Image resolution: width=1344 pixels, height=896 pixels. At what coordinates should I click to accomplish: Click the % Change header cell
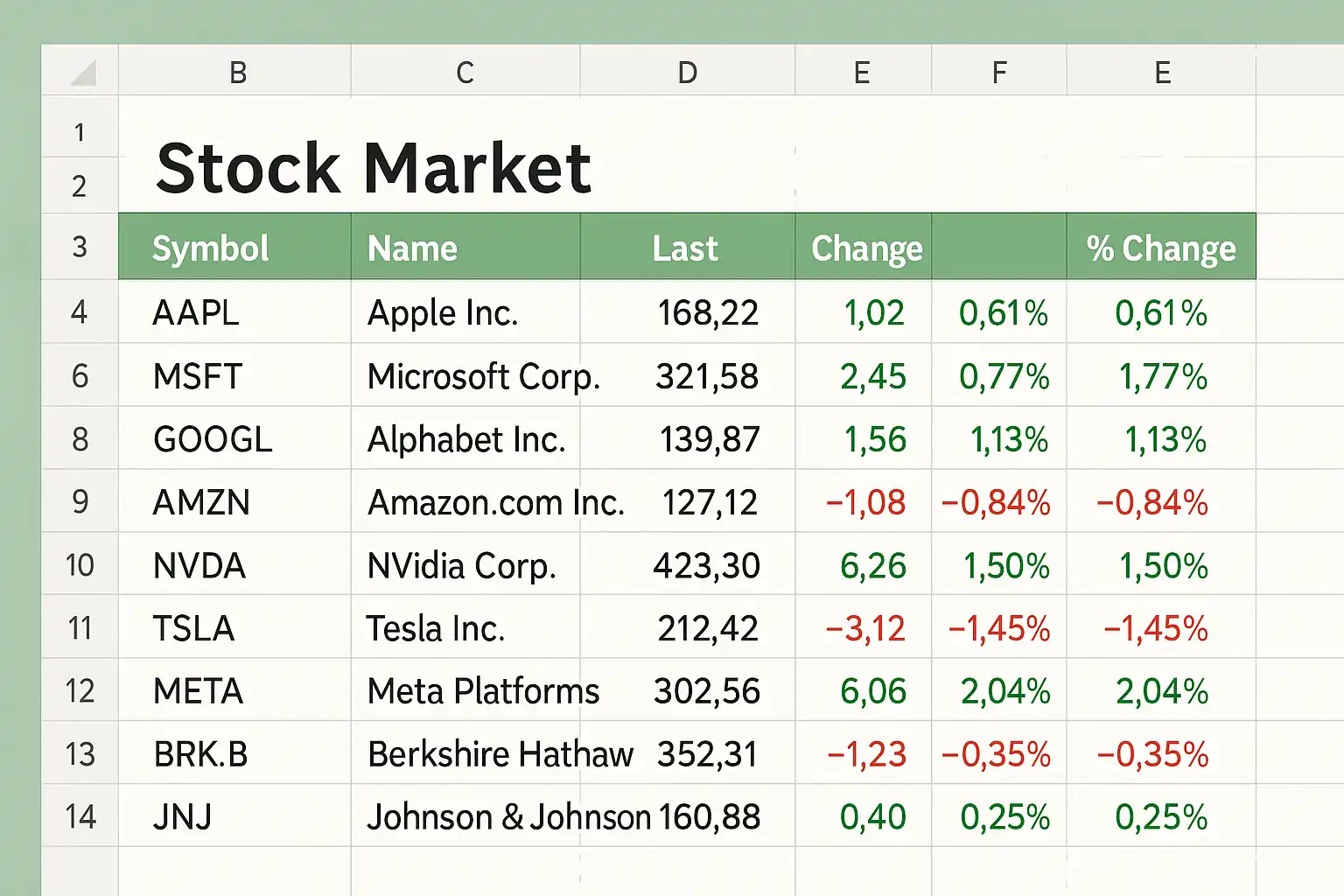pos(1160,248)
